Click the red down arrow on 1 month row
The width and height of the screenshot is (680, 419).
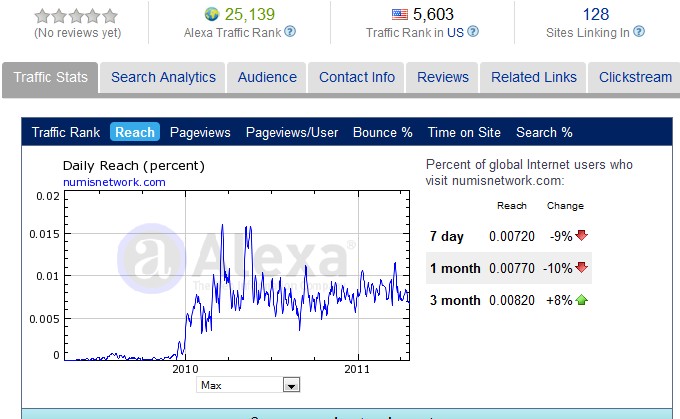tap(581, 268)
